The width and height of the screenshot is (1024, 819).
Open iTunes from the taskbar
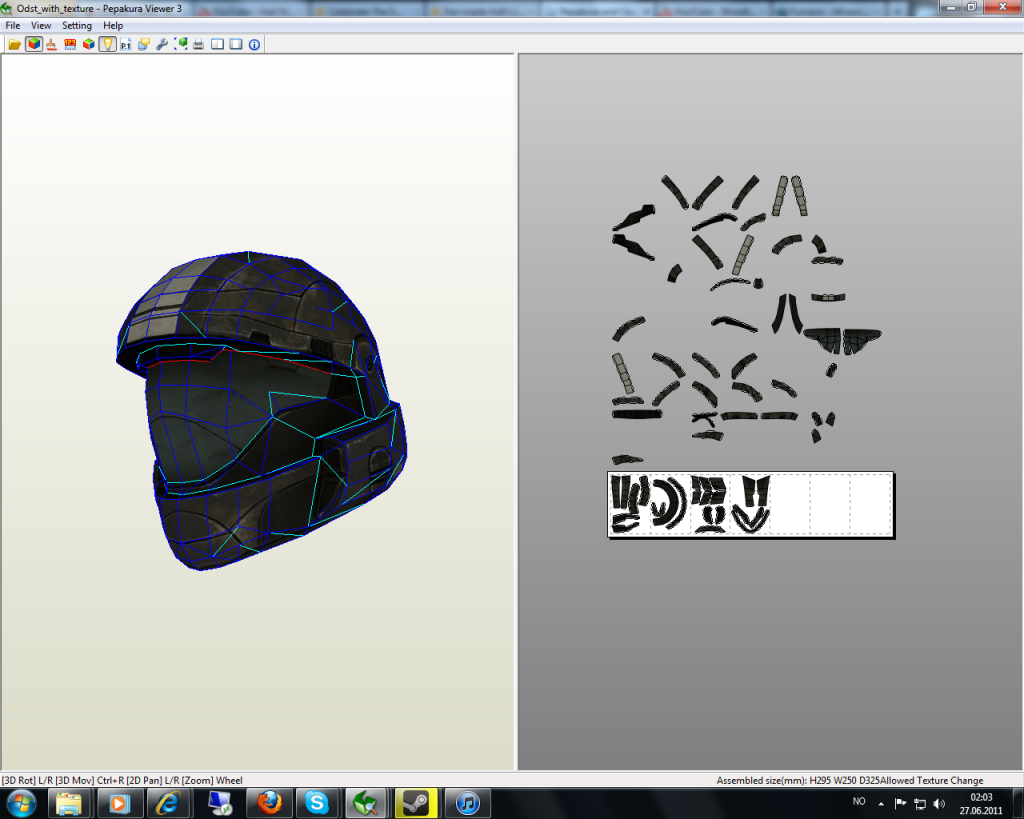[467, 803]
